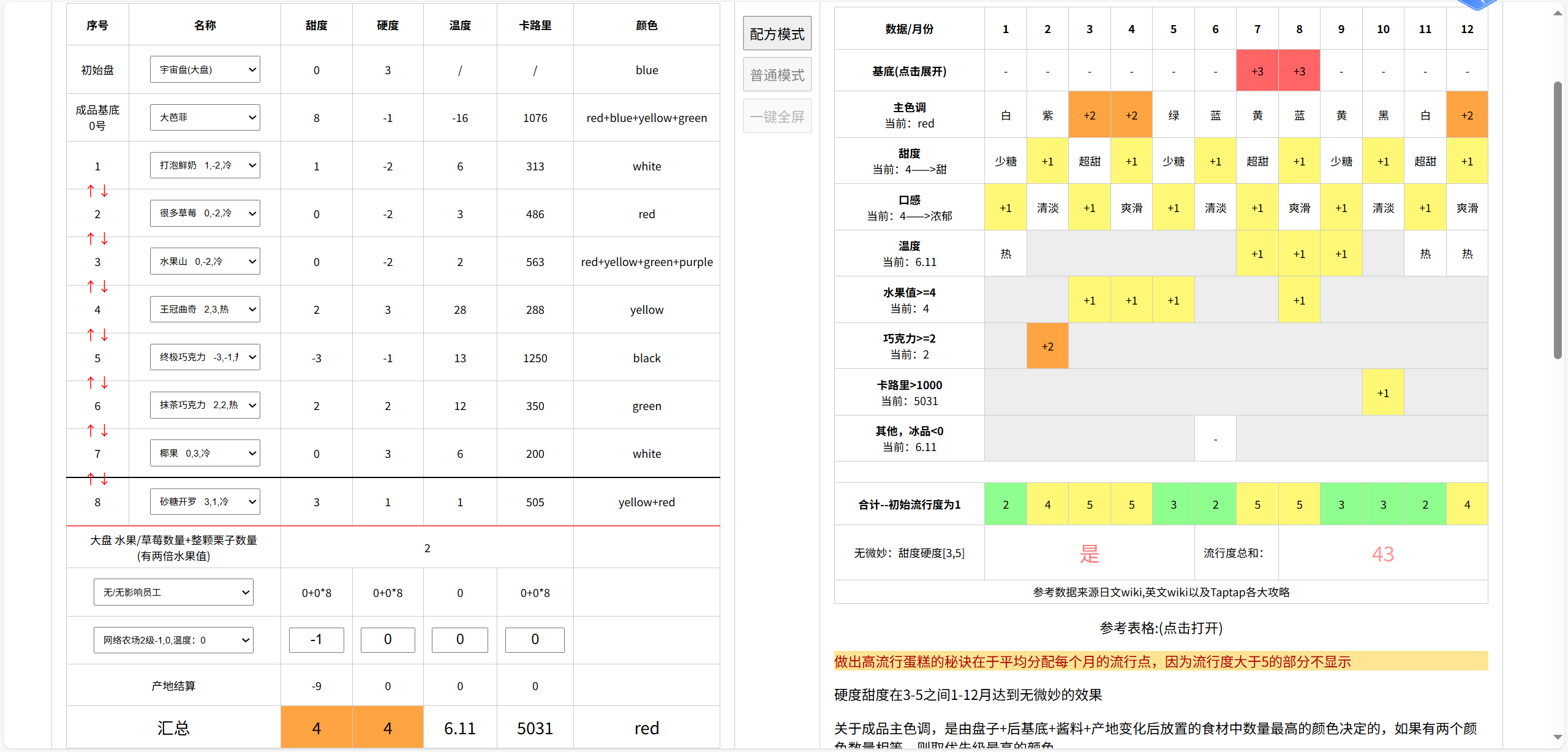This screenshot has width=1568, height=752.
Task: Click the yellow+red color cell
Action: [647, 502]
